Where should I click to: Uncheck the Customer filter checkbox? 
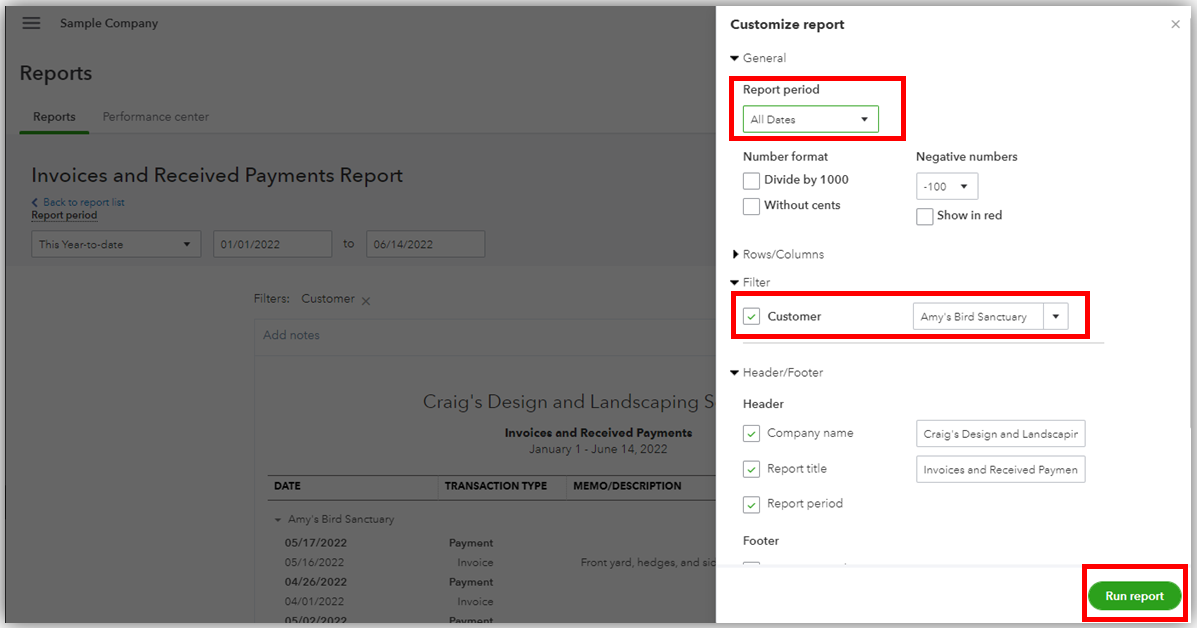click(751, 317)
